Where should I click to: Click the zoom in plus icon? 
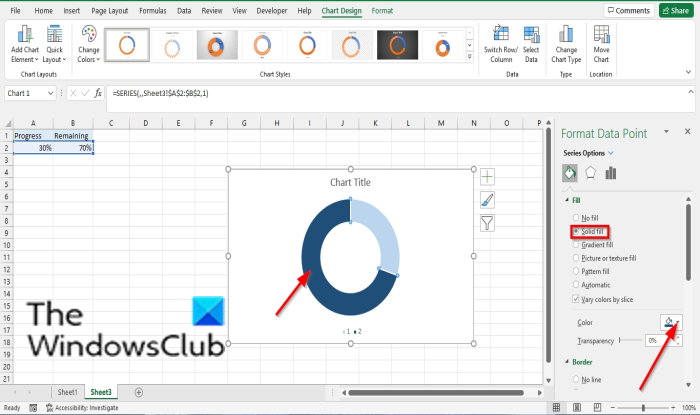(673, 407)
